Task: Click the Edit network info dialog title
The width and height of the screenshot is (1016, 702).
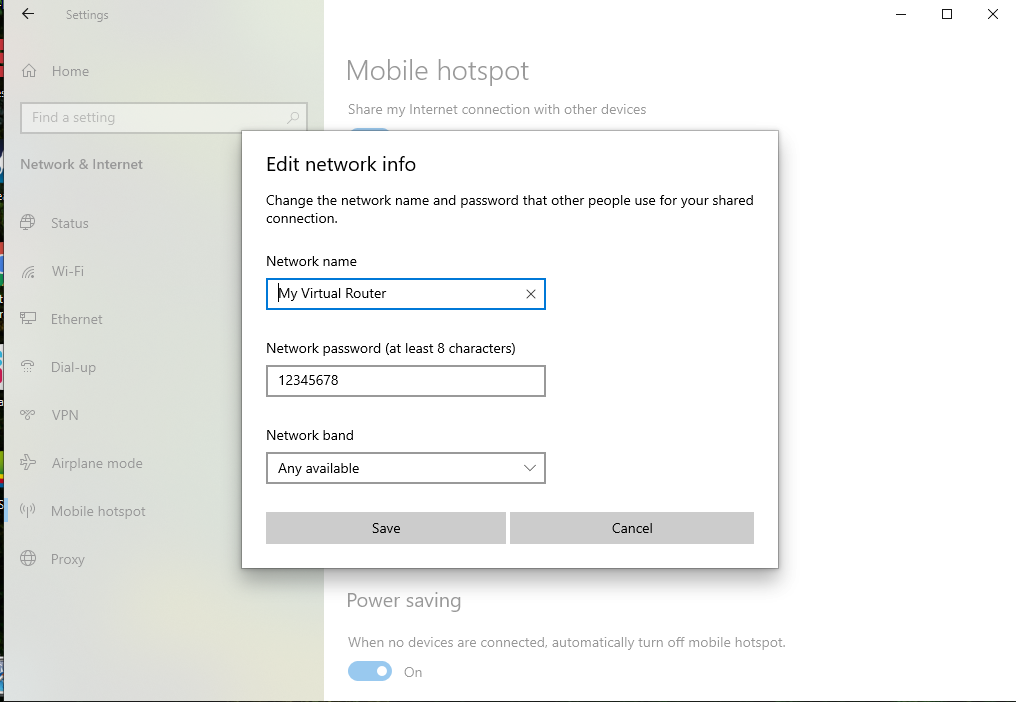Action: coord(341,164)
